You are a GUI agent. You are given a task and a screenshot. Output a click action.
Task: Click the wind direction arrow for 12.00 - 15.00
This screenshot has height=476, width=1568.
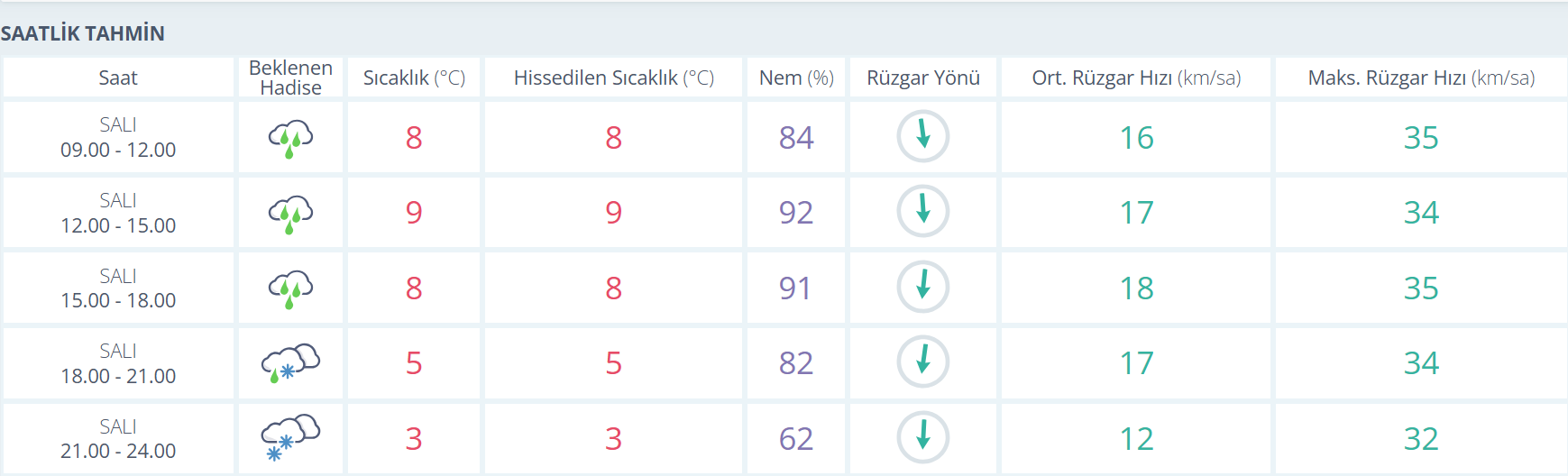pos(923,212)
